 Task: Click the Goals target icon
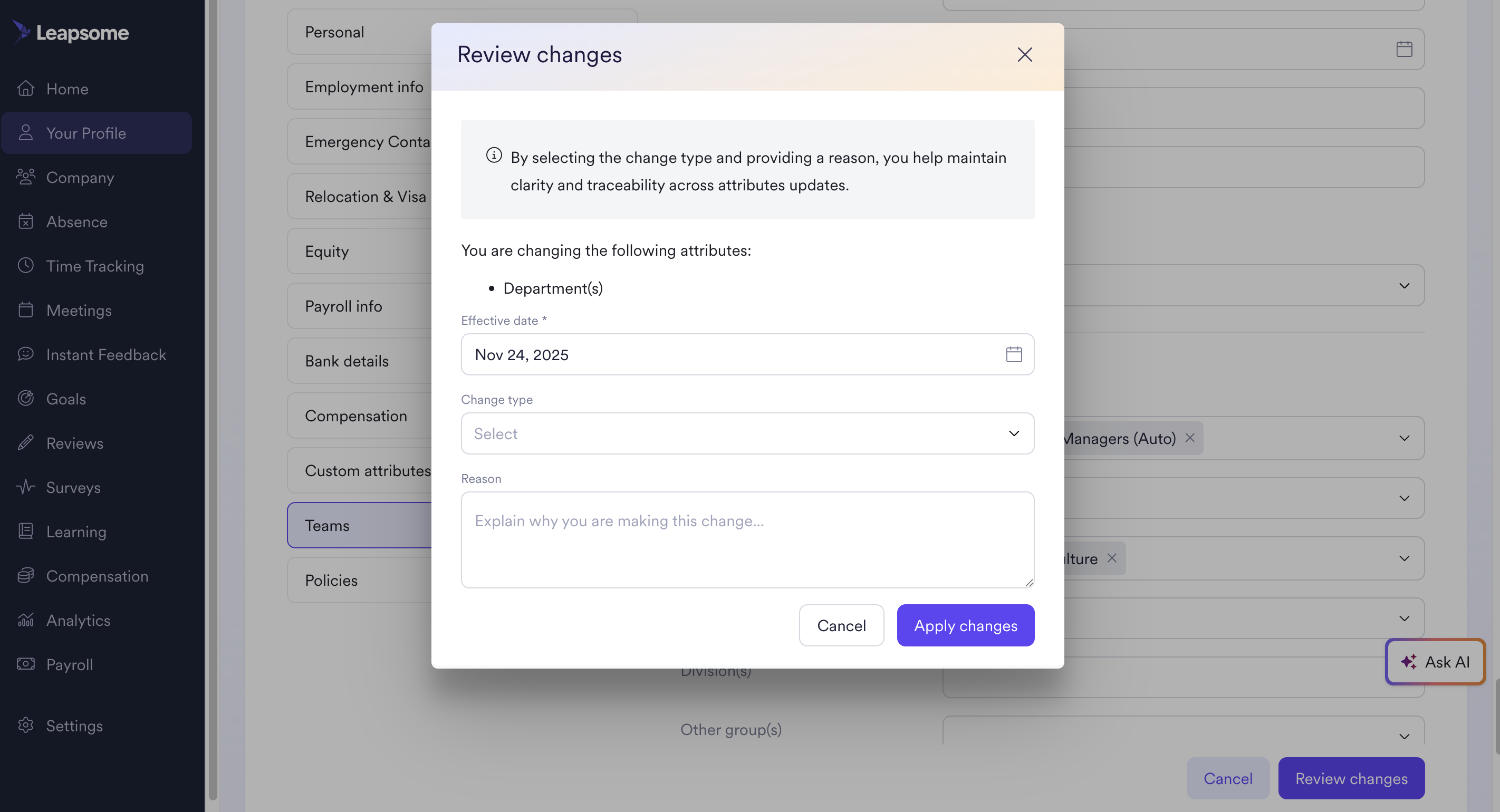(x=26, y=398)
